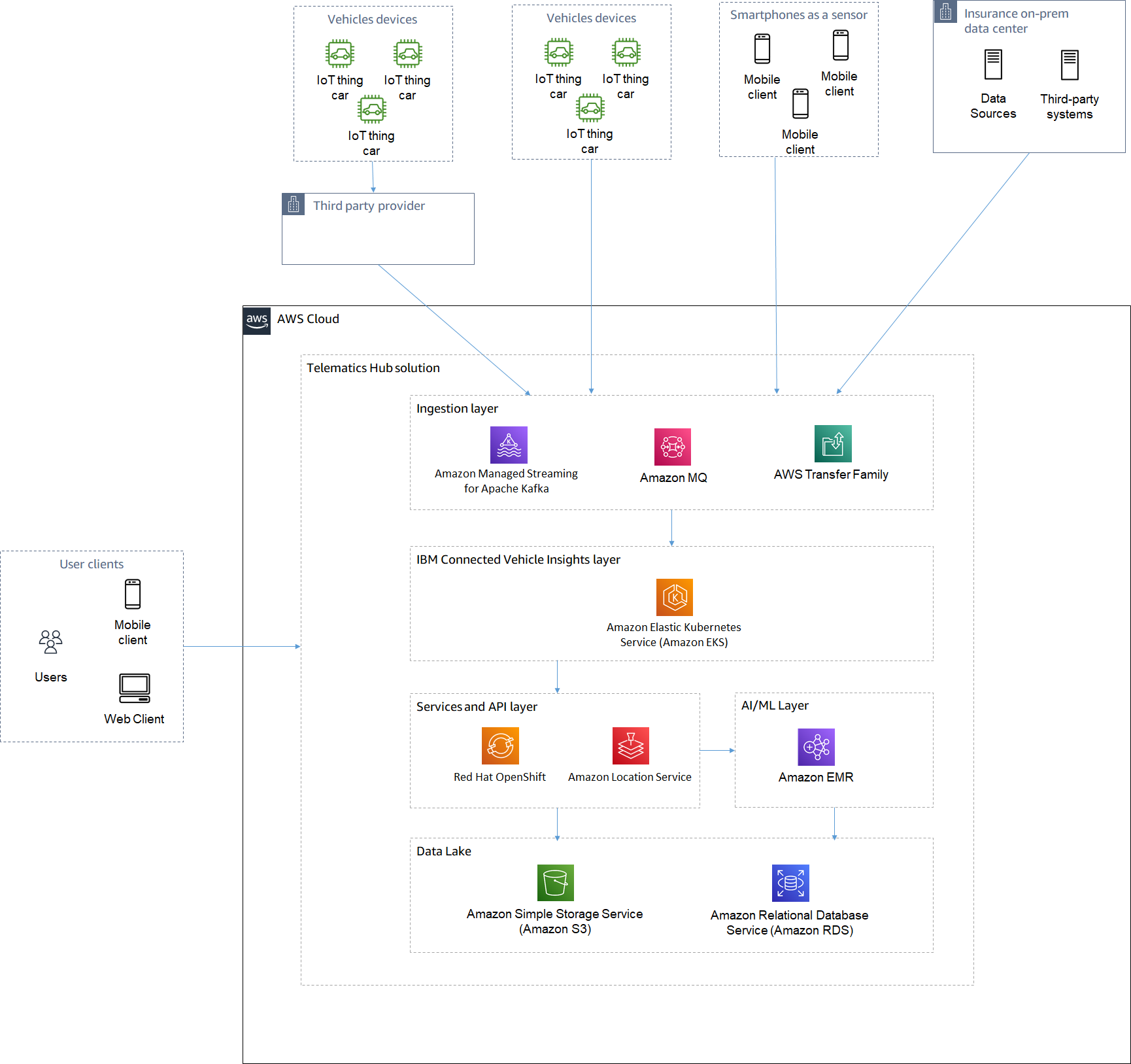The height and width of the screenshot is (1064, 1131).
Task: Click the "Telematics Hub solution" heading
Action: (373, 368)
